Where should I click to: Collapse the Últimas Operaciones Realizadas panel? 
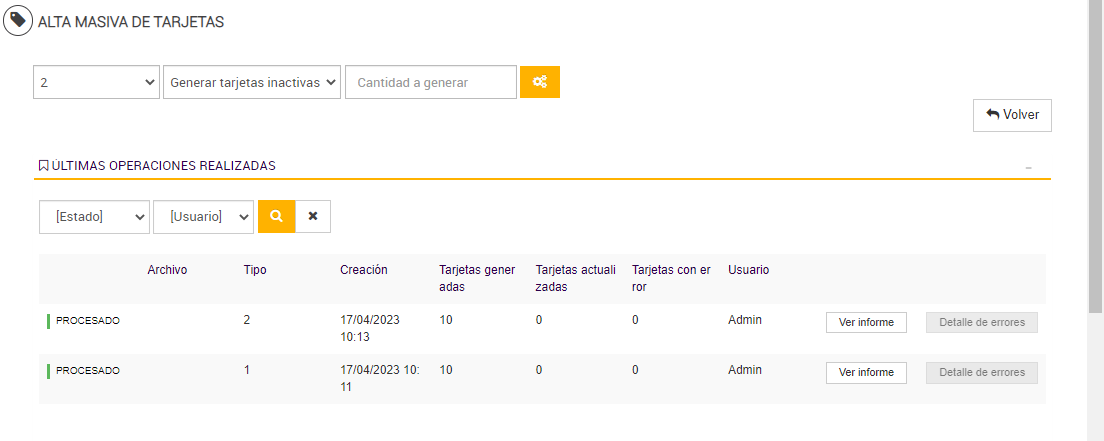pos(1028,167)
